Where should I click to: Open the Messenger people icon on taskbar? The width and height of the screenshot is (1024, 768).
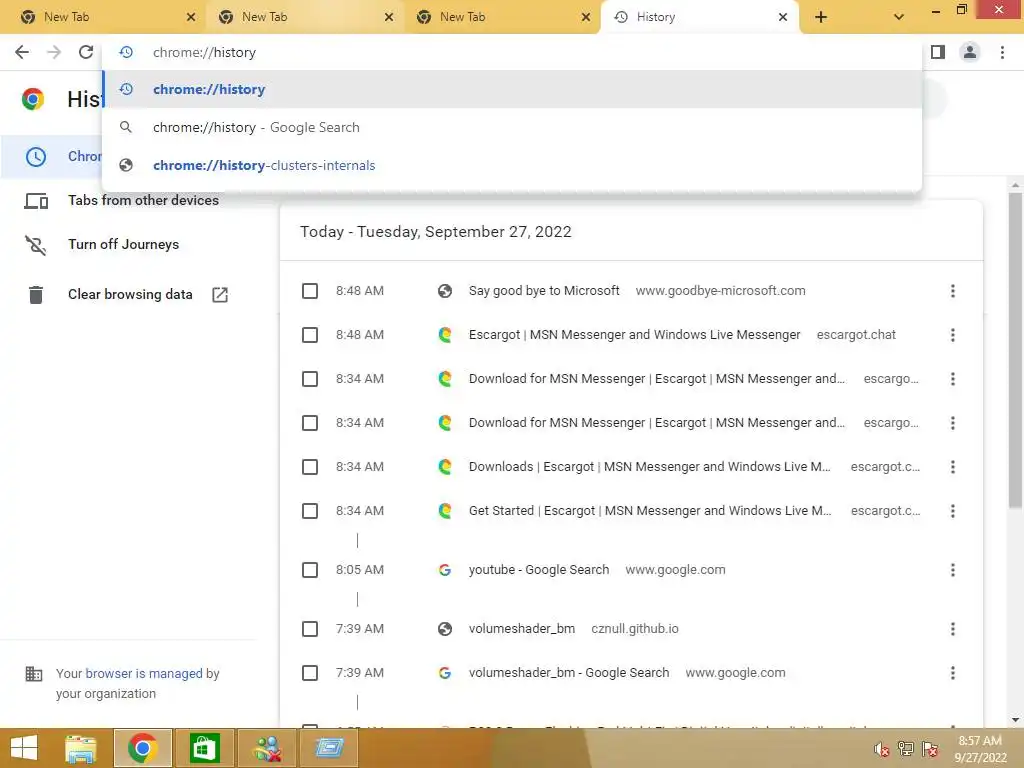click(x=267, y=748)
